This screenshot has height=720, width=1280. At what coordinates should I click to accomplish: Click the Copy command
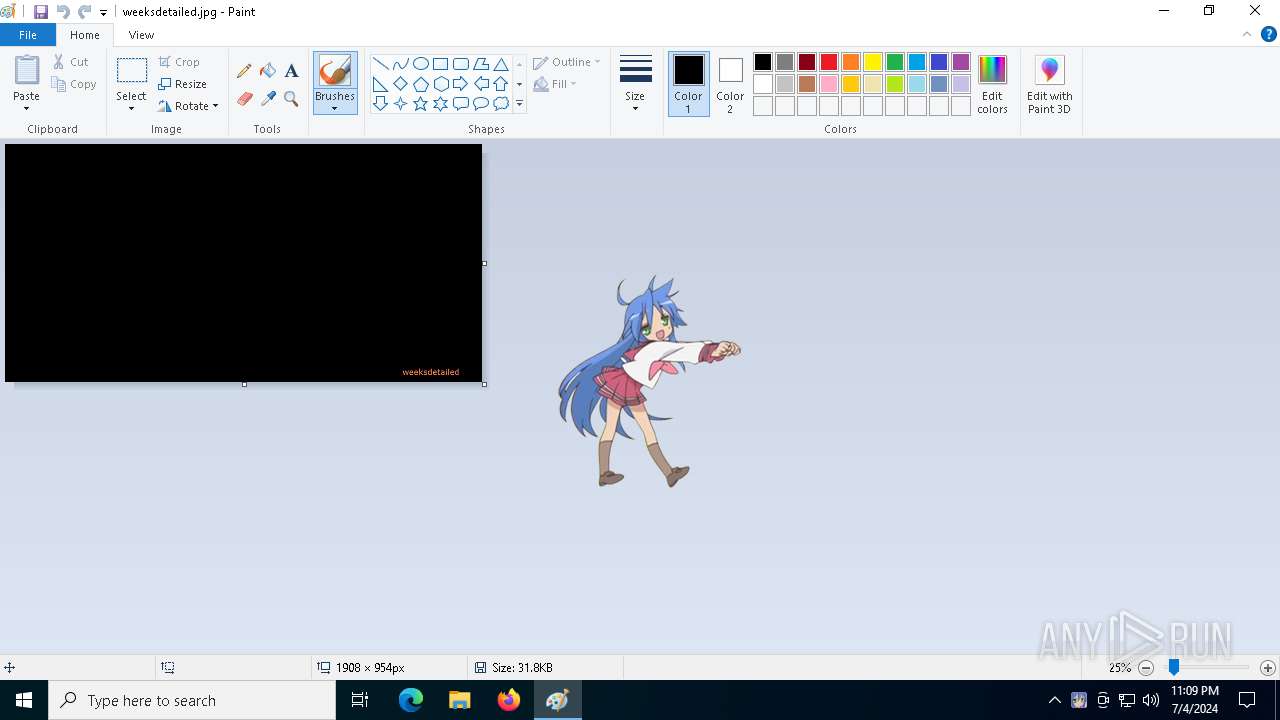[75, 84]
